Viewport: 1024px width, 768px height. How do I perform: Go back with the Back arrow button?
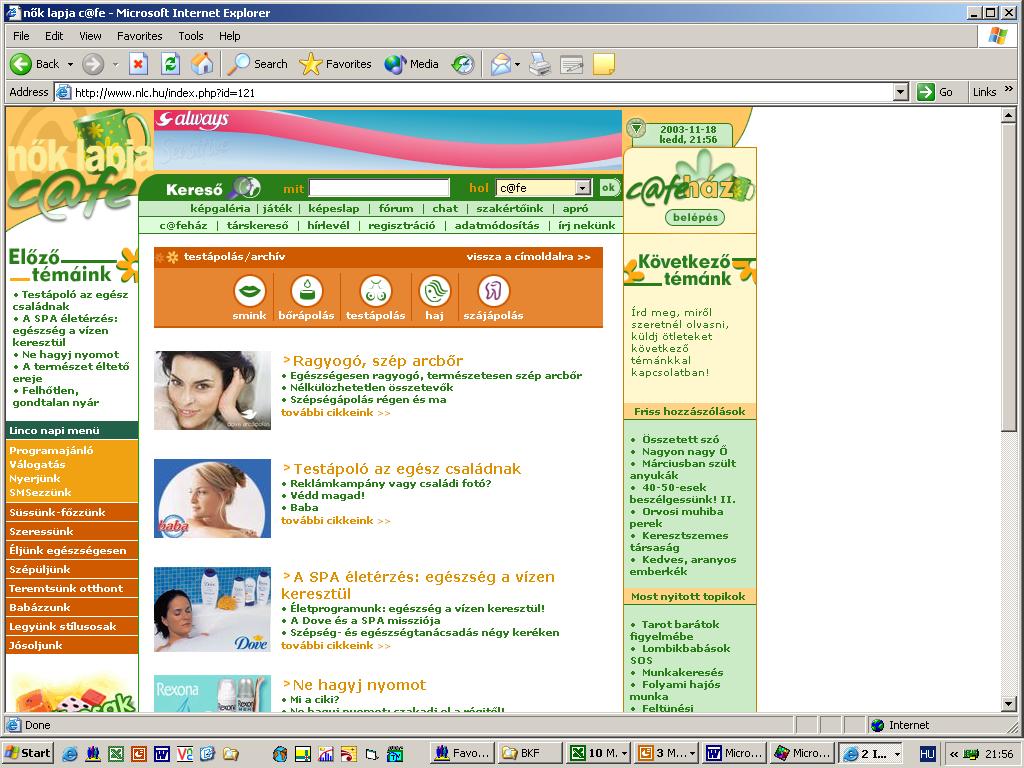tap(35, 64)
